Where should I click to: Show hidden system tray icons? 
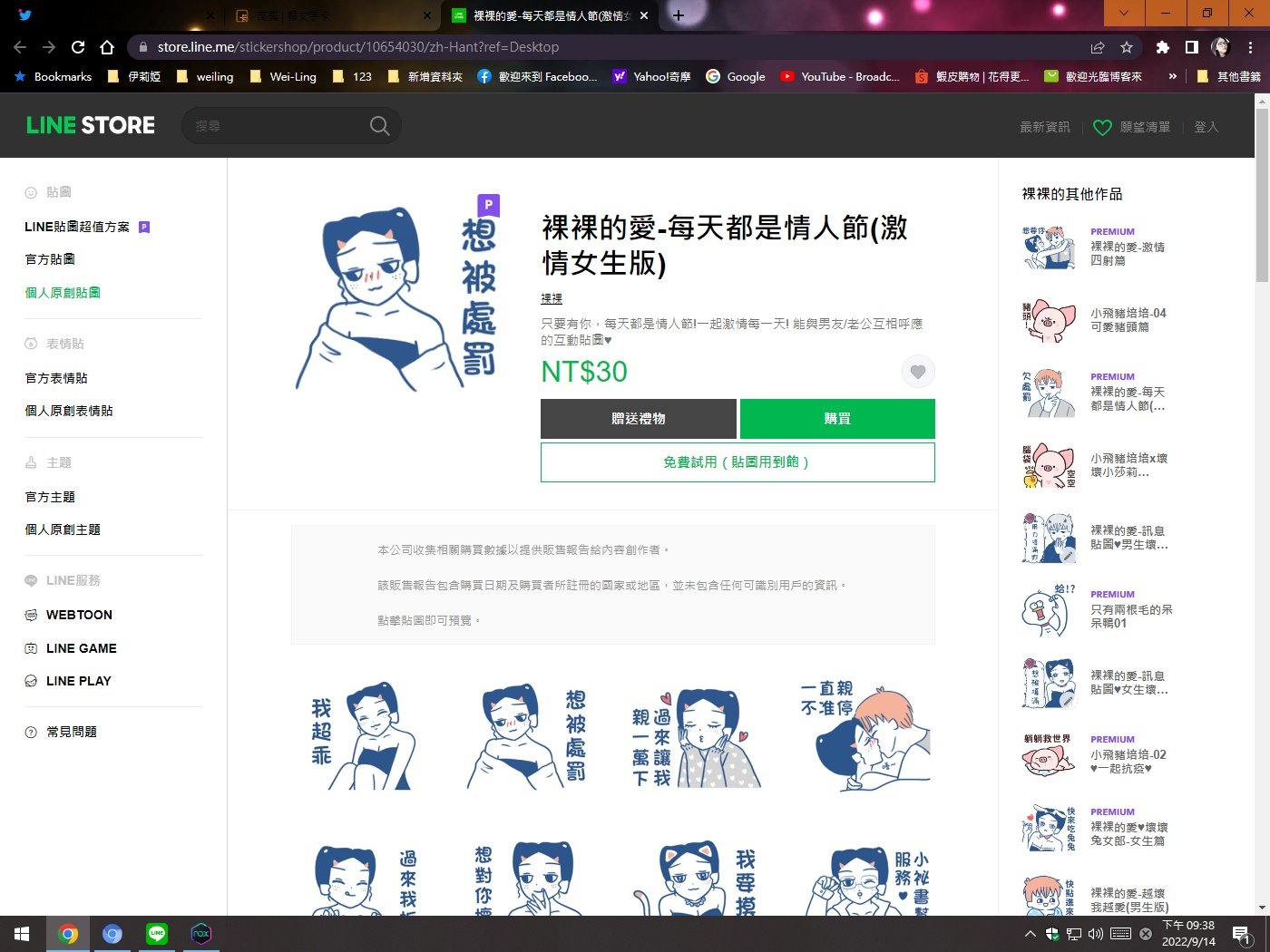point(1030,934)
